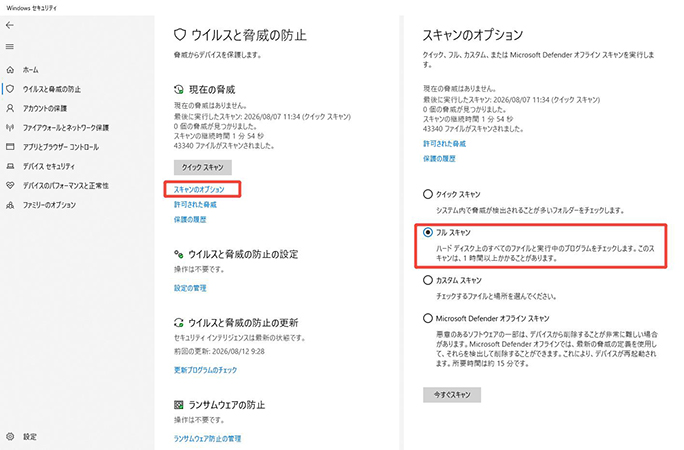
Task: Click the 現在の脅威 section heading
Action: [212, 89]
